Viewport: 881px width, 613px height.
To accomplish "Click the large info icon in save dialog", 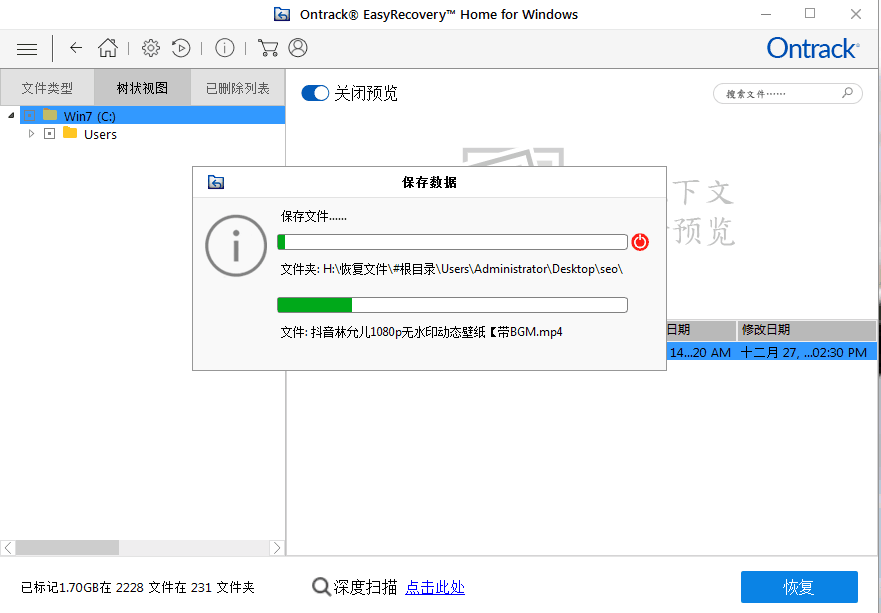I will pos(236,246).
